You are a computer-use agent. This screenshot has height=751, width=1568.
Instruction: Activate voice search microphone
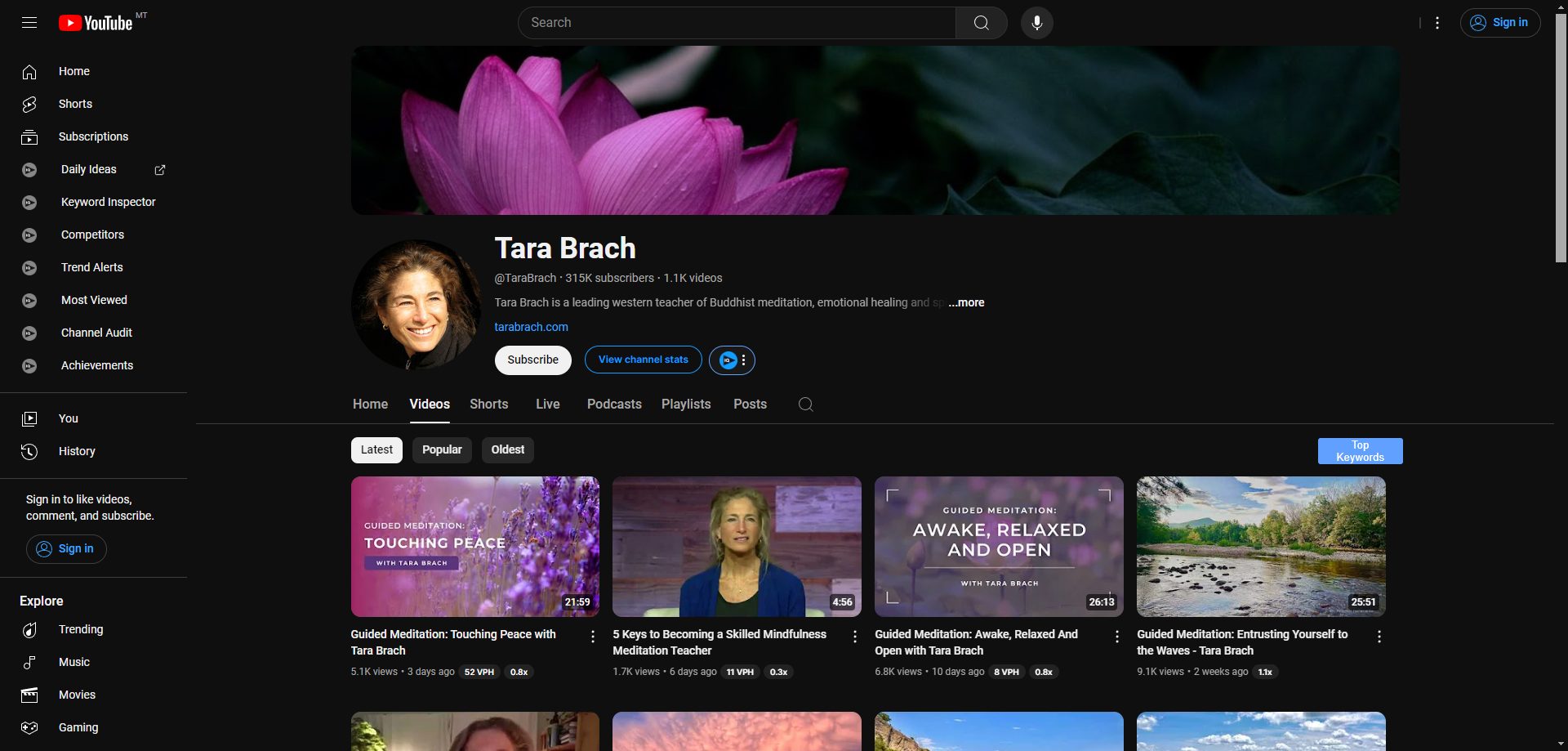click(x=1036, y=23)
